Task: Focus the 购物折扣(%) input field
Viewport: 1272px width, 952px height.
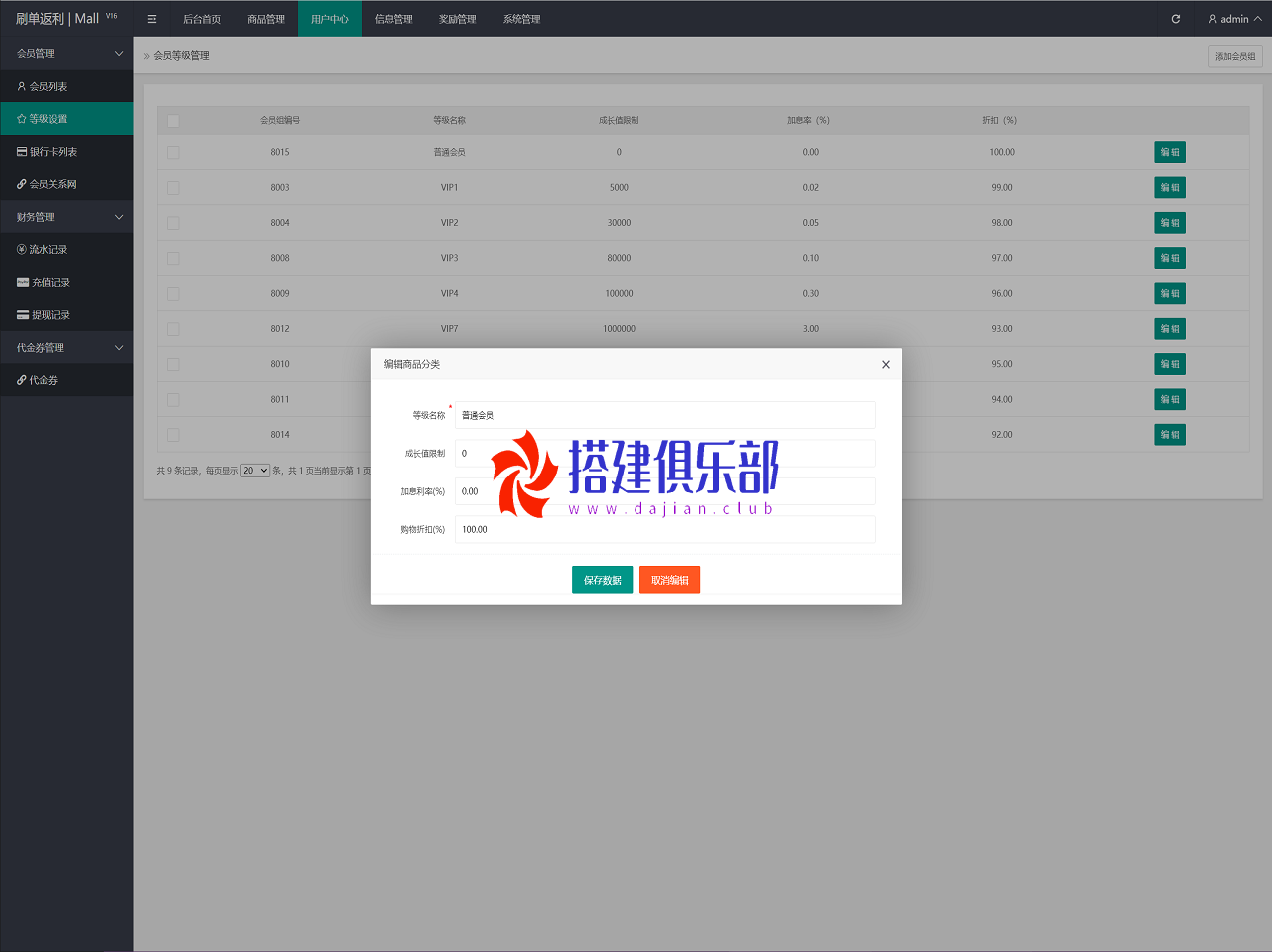Action: 665,530
